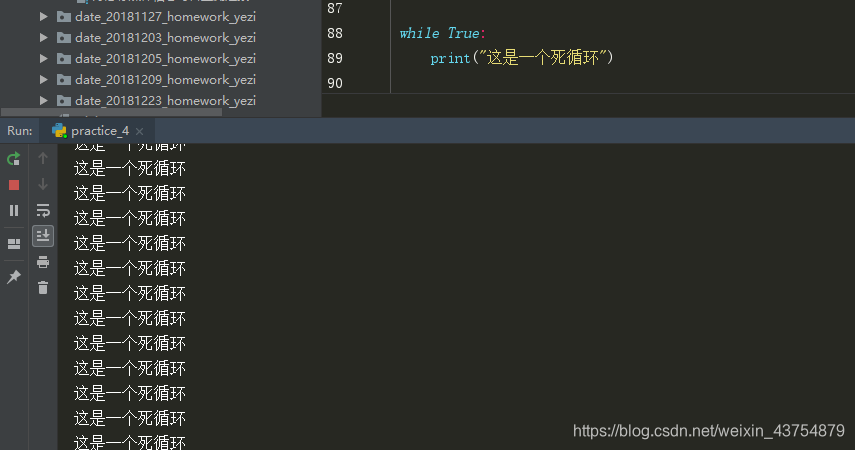Toggle scroll-to-end in the Run console
The height and width of the screenshot is (450, 855).
(43, 236)
